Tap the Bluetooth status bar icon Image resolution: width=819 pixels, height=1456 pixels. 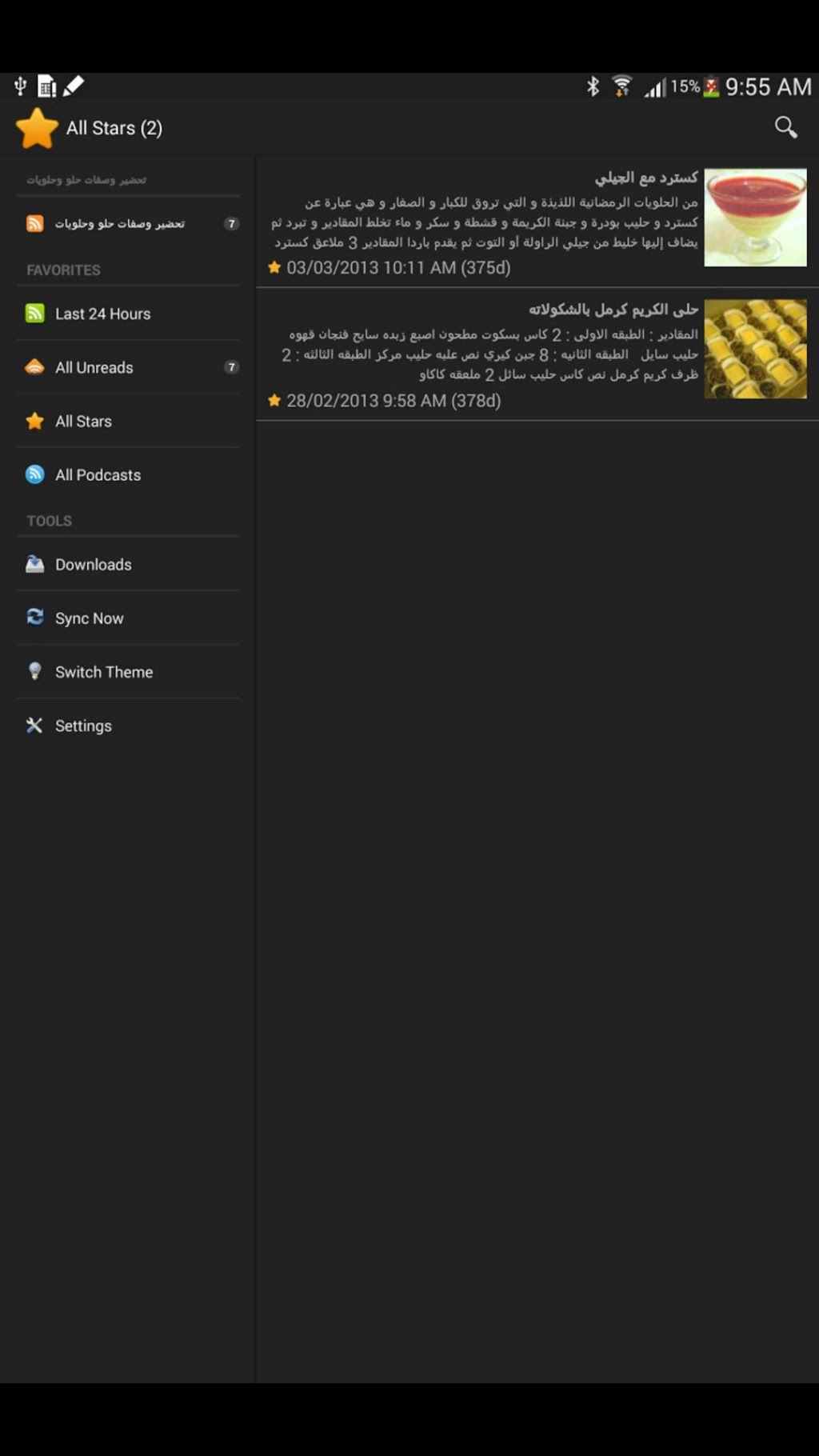(593, 86)
